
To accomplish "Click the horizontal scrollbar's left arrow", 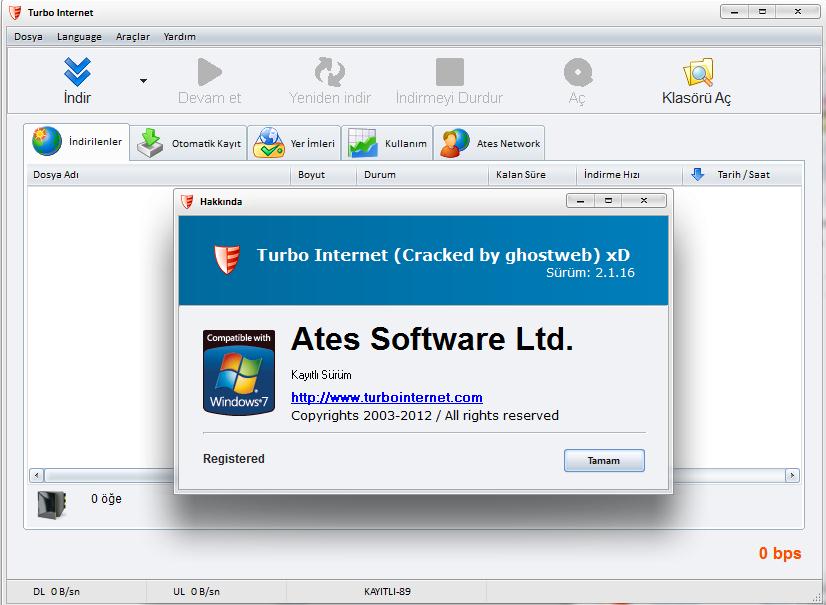I will [36, 476].
